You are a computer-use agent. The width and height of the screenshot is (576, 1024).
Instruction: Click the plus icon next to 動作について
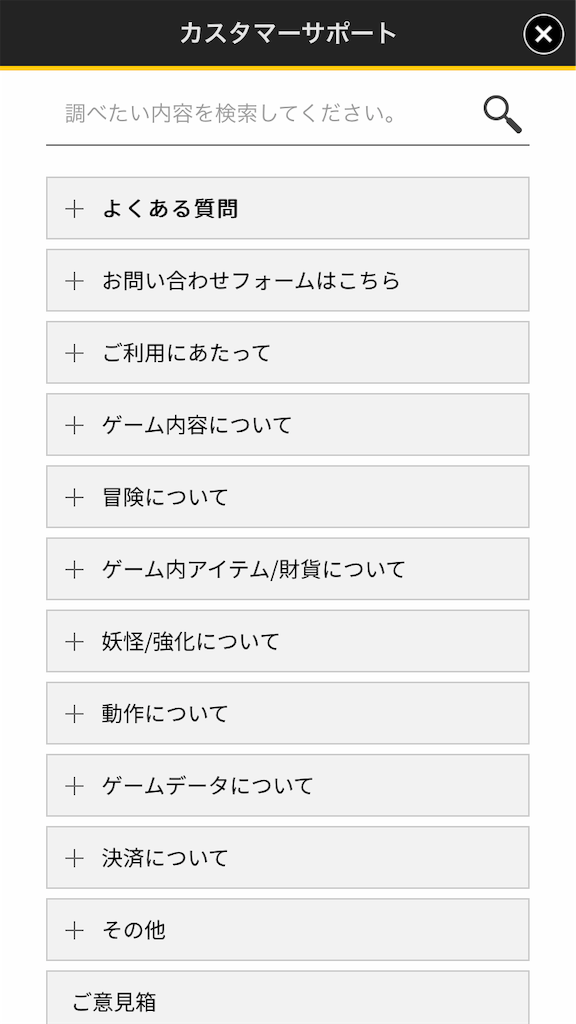pos(72,714)
